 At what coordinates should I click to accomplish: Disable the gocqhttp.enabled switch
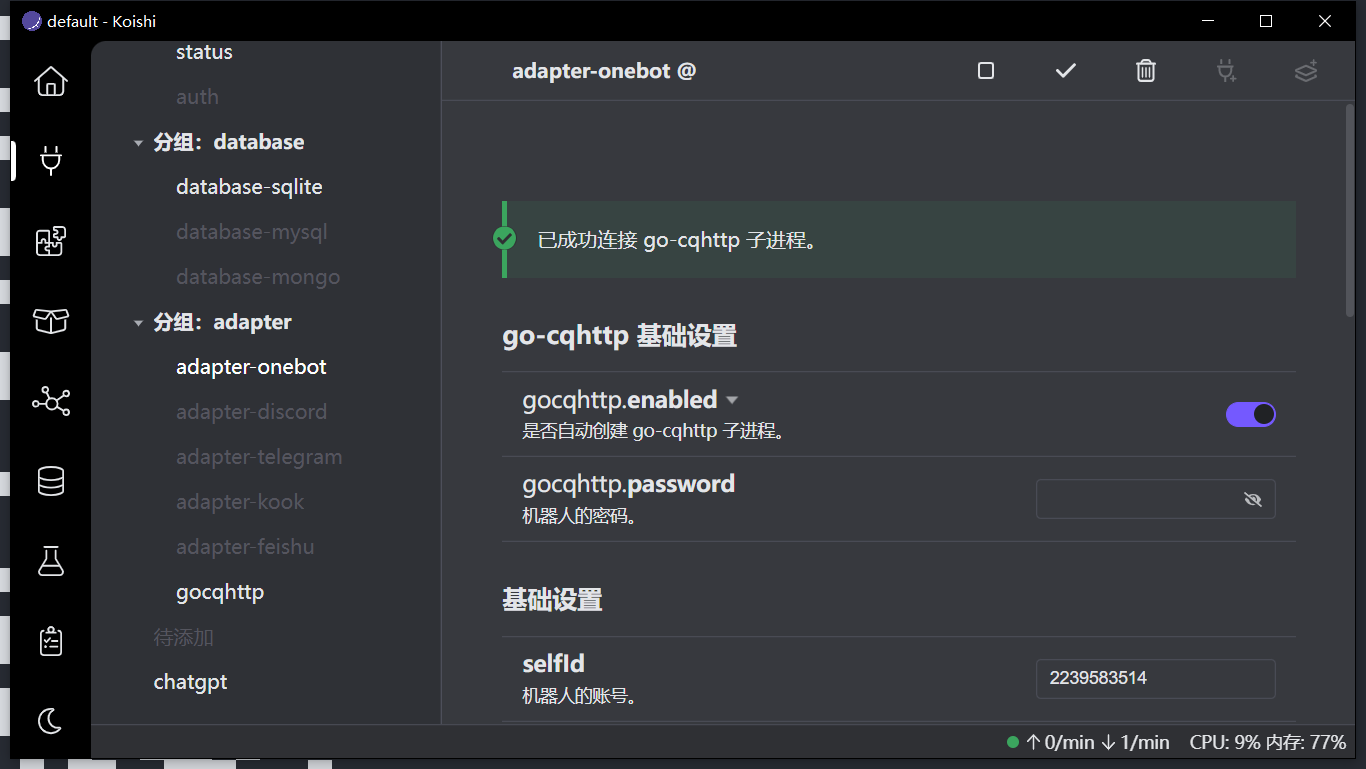tap(1250, 413)
